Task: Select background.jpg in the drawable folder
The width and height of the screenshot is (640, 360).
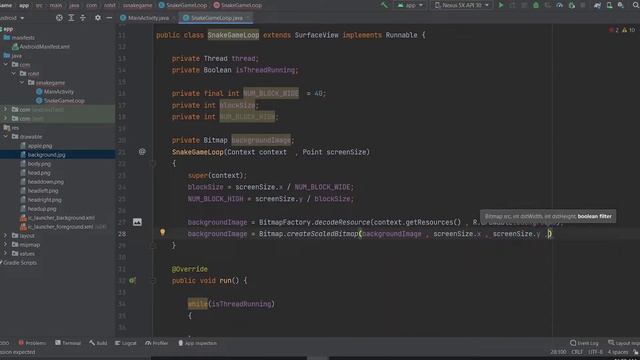Action: 43,155
